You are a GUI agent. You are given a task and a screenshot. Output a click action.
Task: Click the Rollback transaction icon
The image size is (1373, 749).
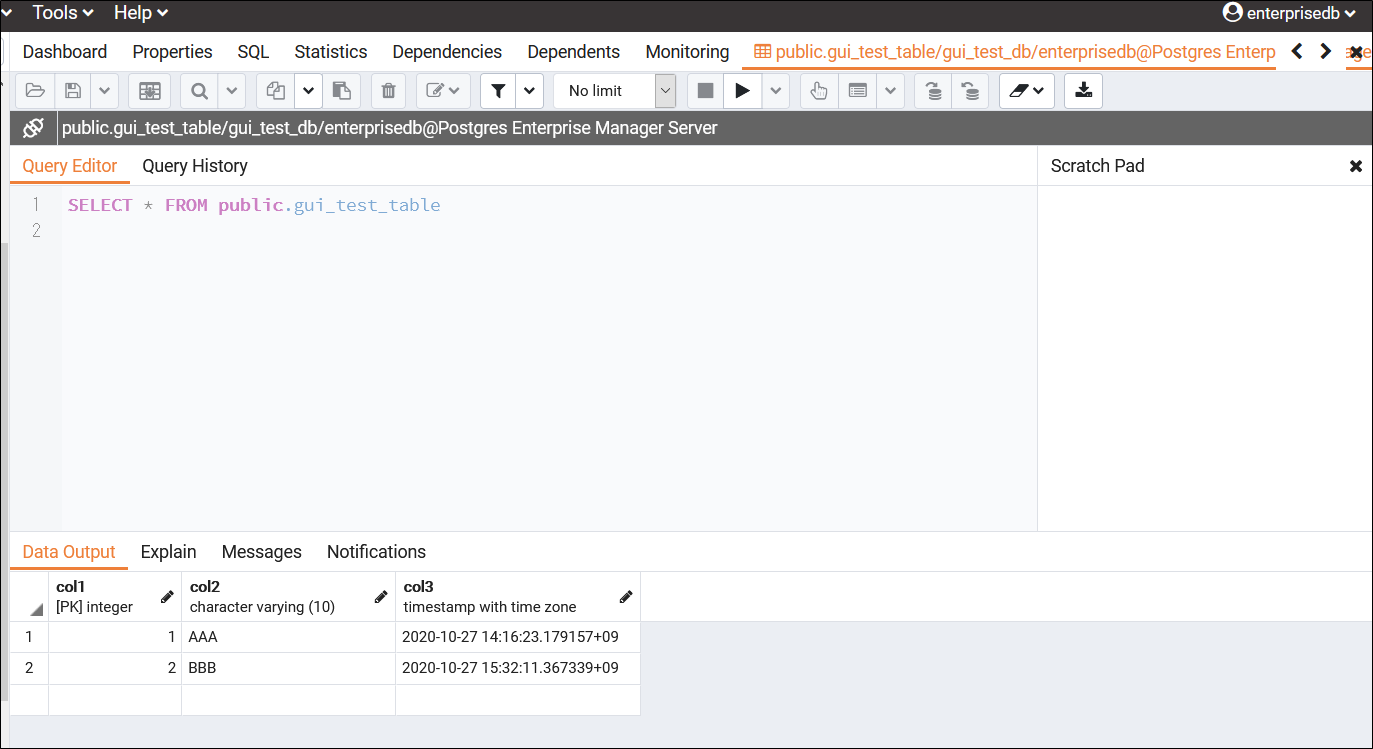970,91
